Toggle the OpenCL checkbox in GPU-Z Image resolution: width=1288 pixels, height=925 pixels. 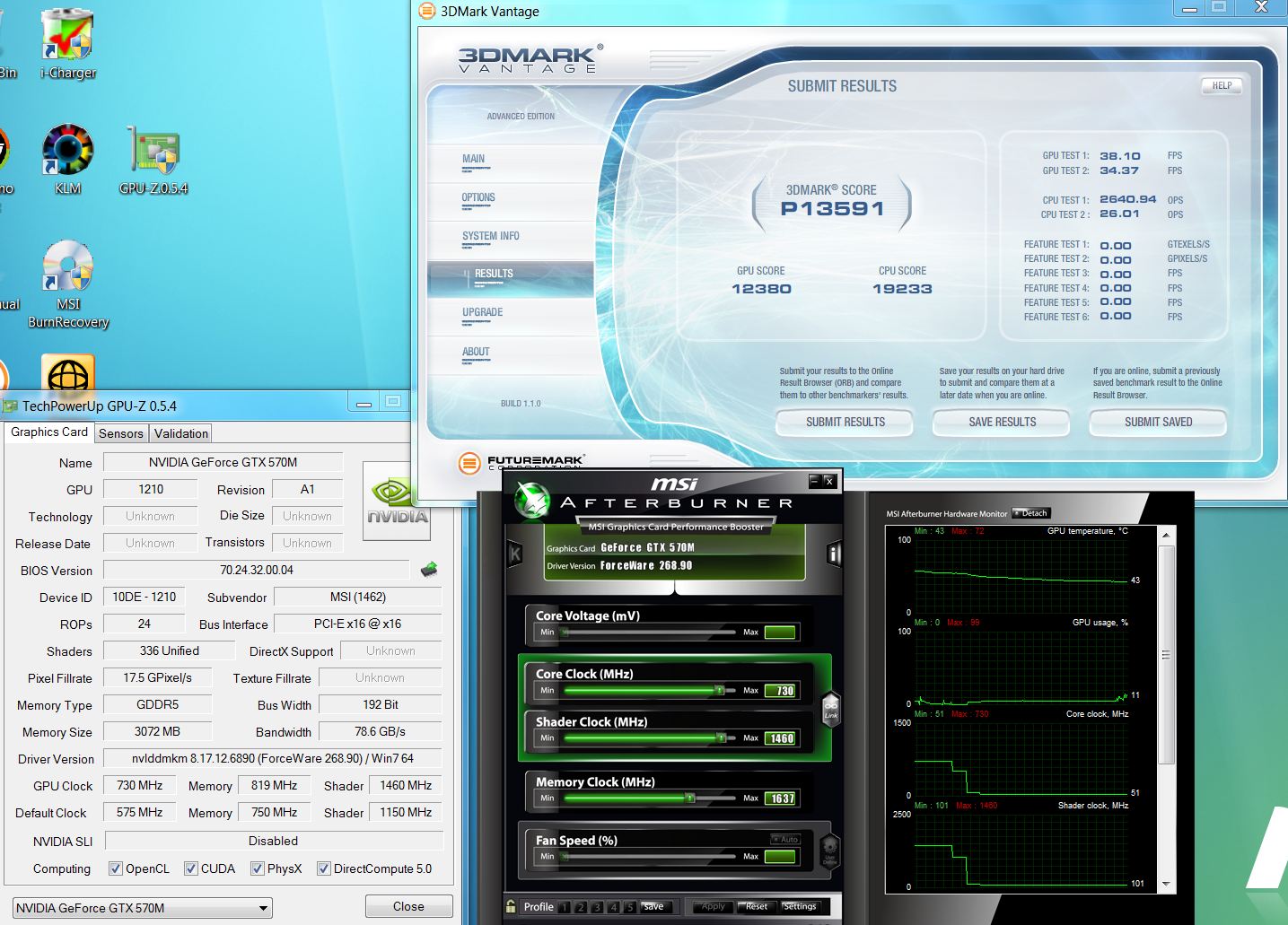click(x=115, y=868)
